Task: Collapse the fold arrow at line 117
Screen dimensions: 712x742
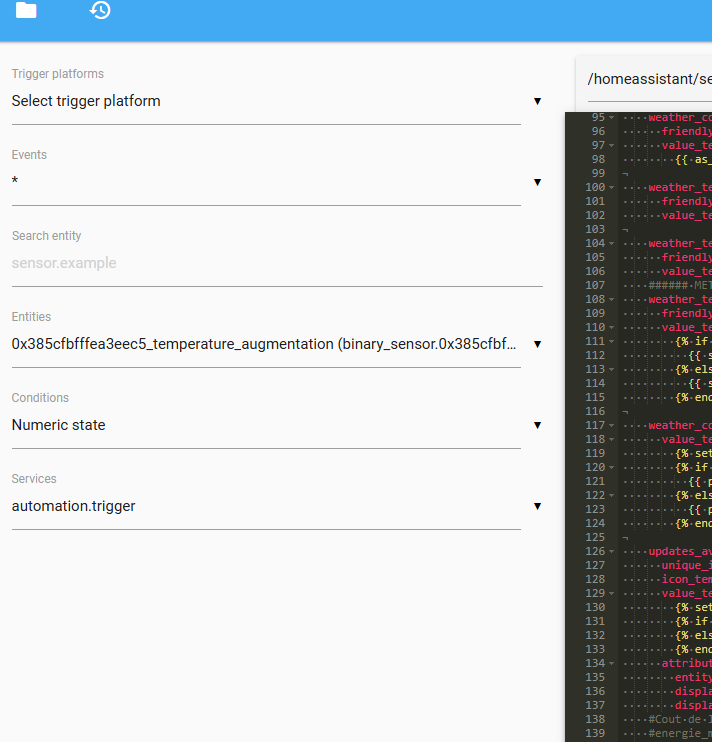Action: pyautogui.click(x=612, y=425)
